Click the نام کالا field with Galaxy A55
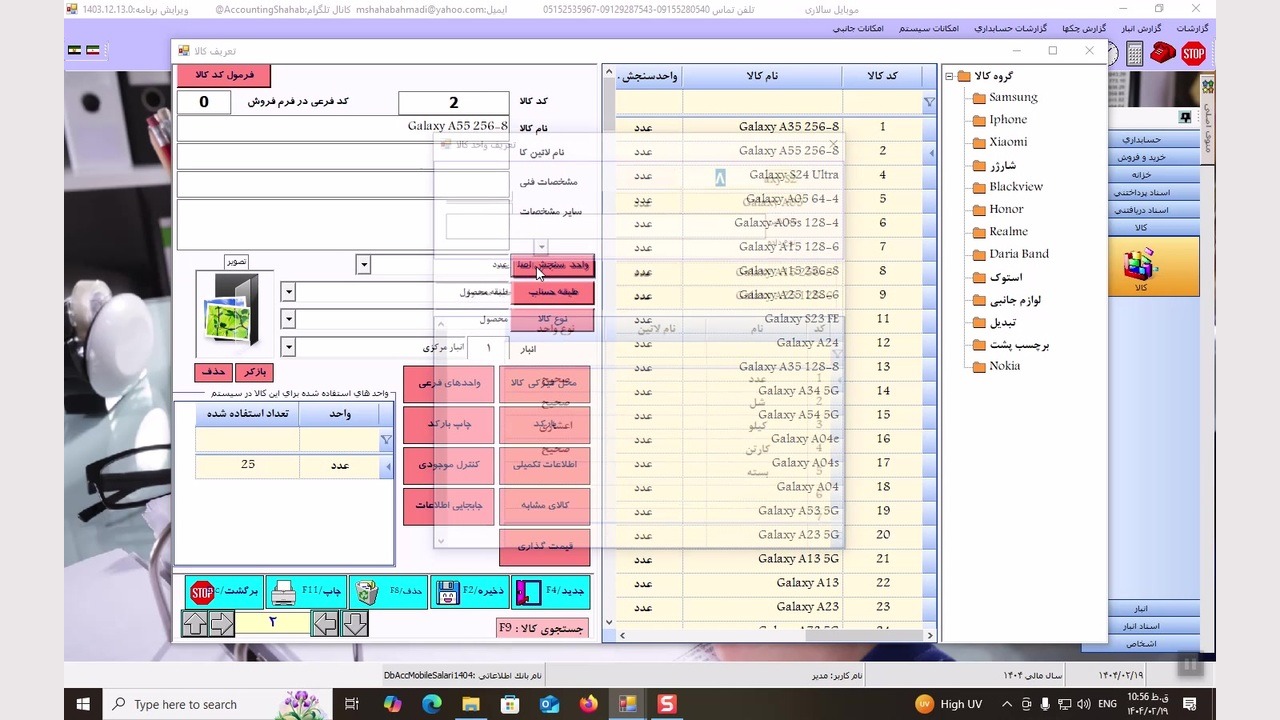 point(343,128)
